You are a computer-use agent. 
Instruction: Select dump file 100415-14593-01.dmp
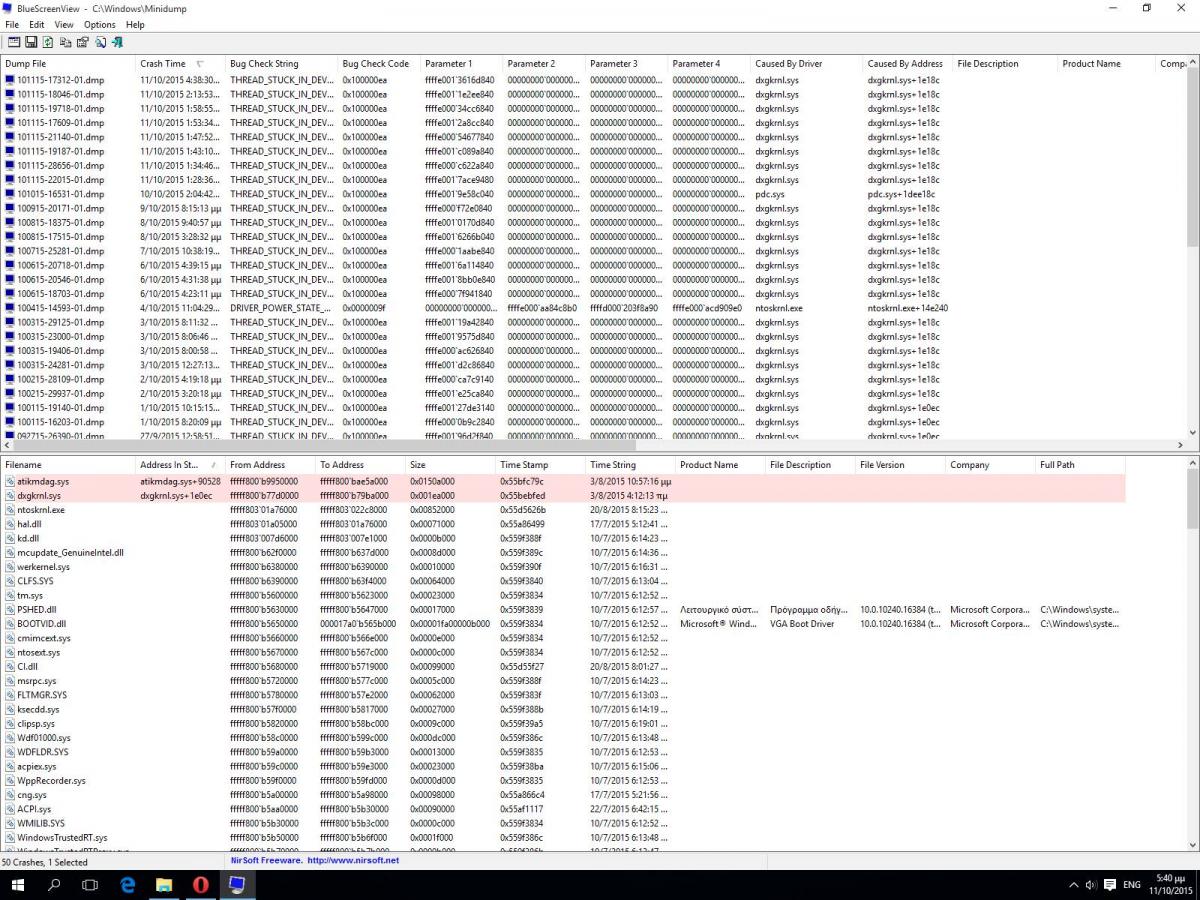coord(60,308)
